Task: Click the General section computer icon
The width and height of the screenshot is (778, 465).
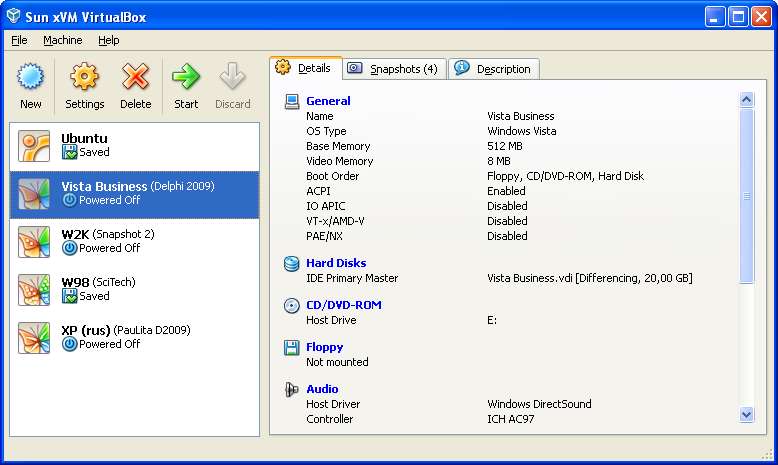Action: (292, 101)
